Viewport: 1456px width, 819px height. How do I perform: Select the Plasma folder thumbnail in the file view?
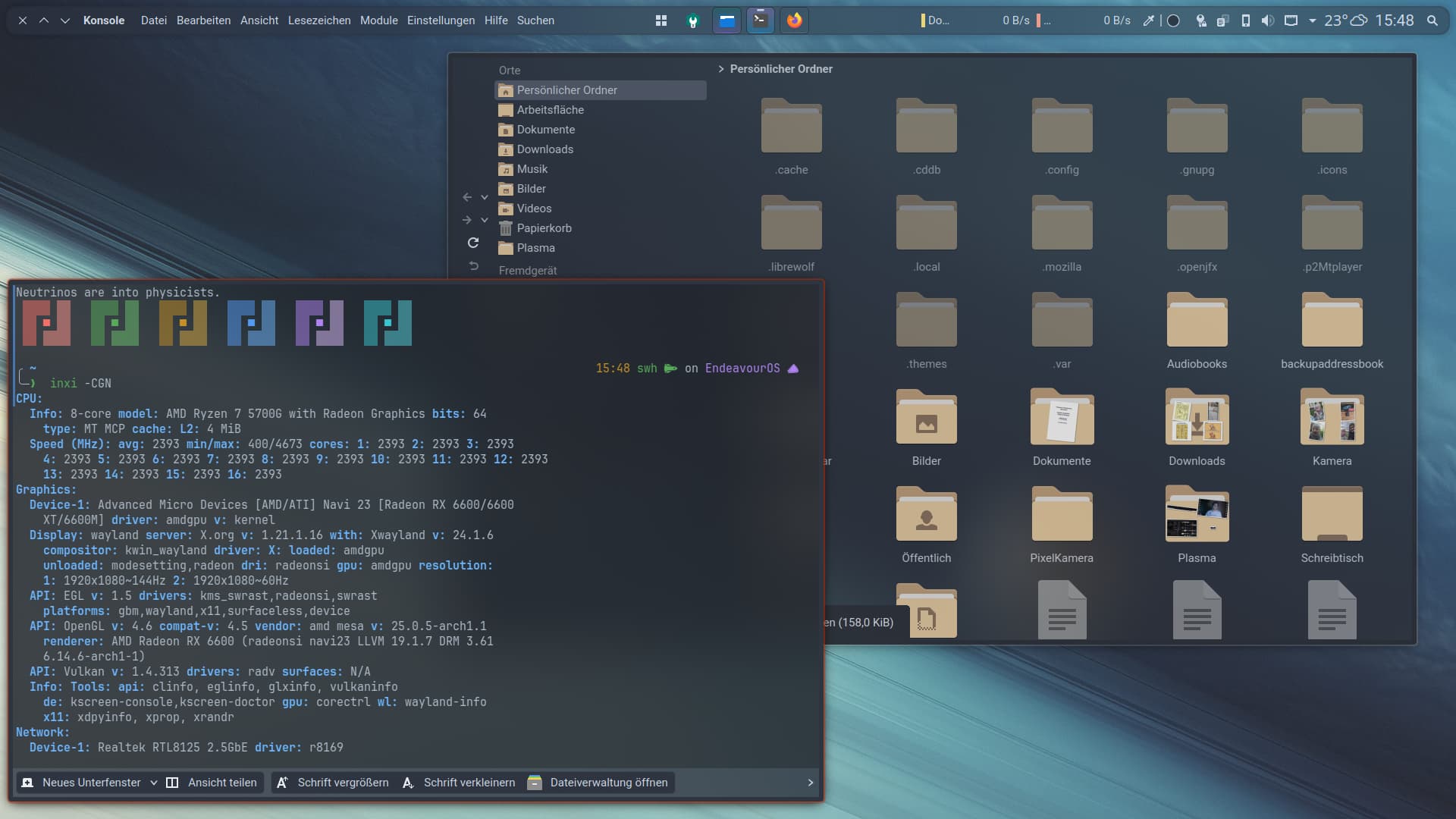tap(1197, 514)
